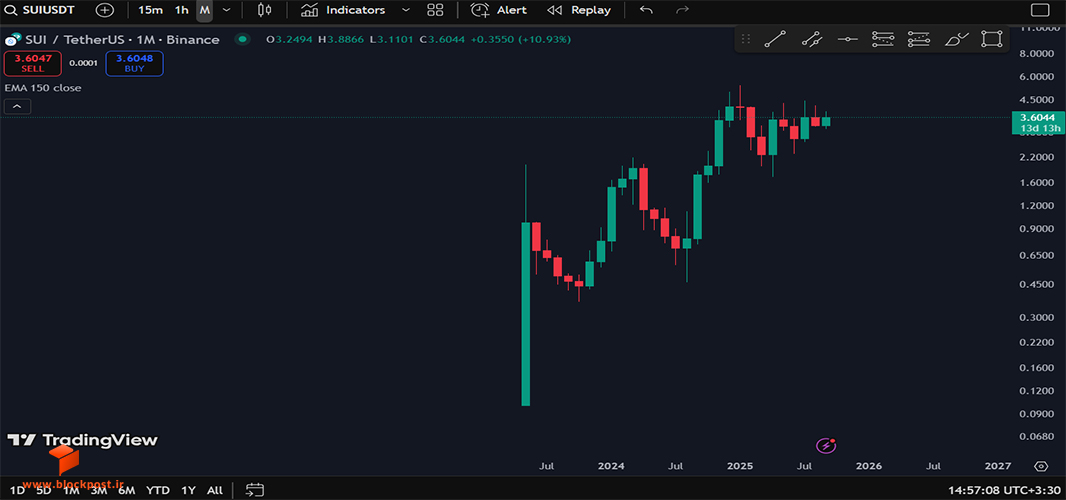Open the date range calendar icon
The image size is (1066, 500).
pyautogui.click(x=255, y=489)
